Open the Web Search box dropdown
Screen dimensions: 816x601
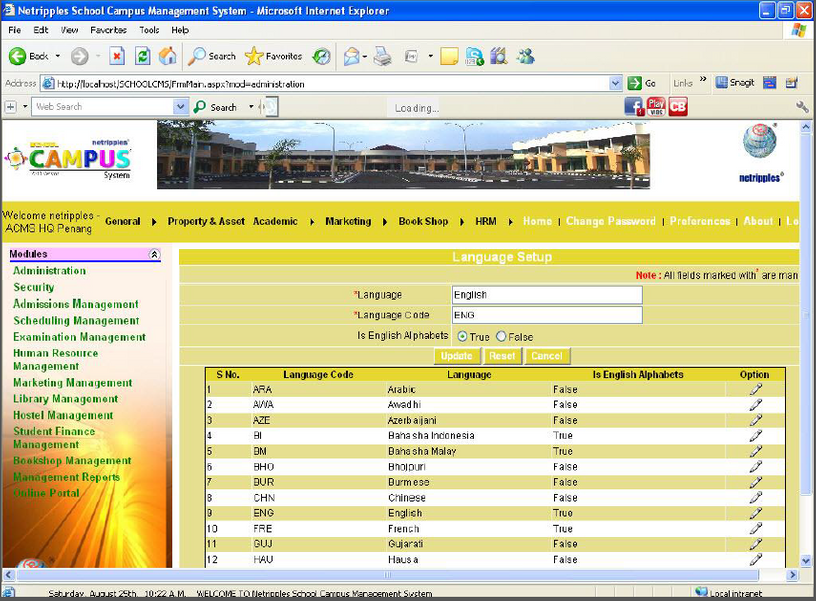pyautogui.click(x=180, y=107)
